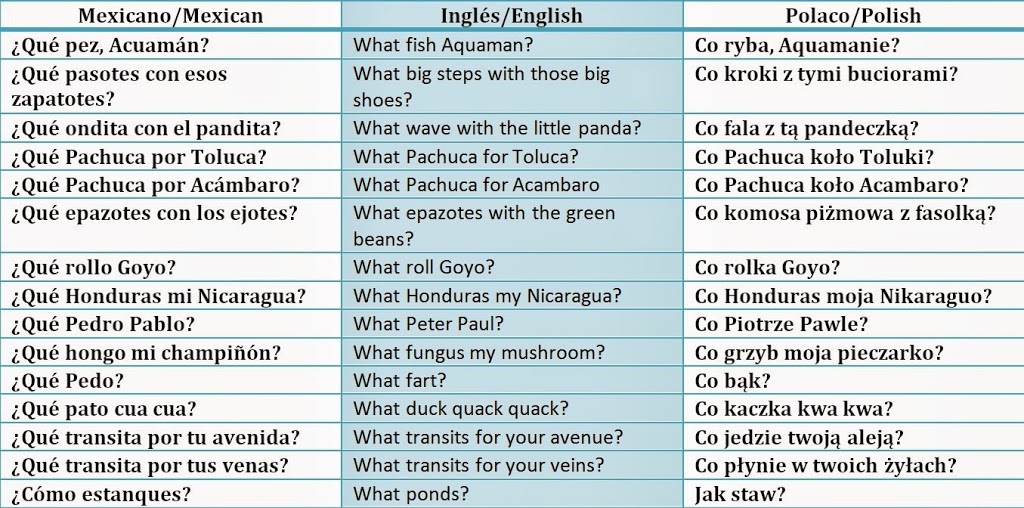
Task: Click '¿Qué hongo mi champiñón?' cell
Action: [170, 353]
